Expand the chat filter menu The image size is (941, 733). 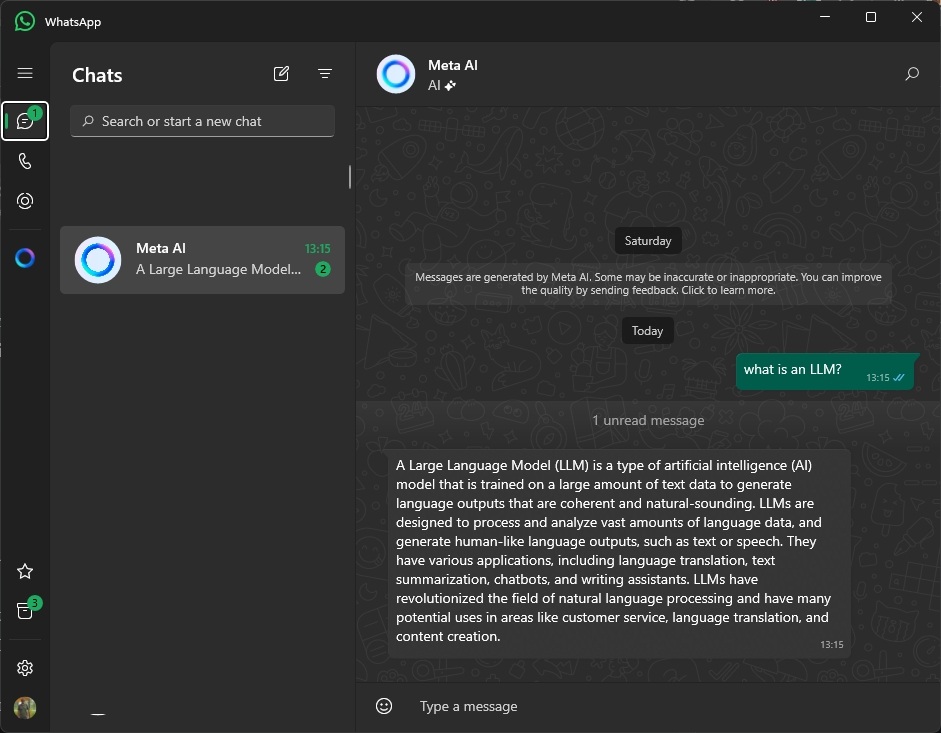click(325, 74)
